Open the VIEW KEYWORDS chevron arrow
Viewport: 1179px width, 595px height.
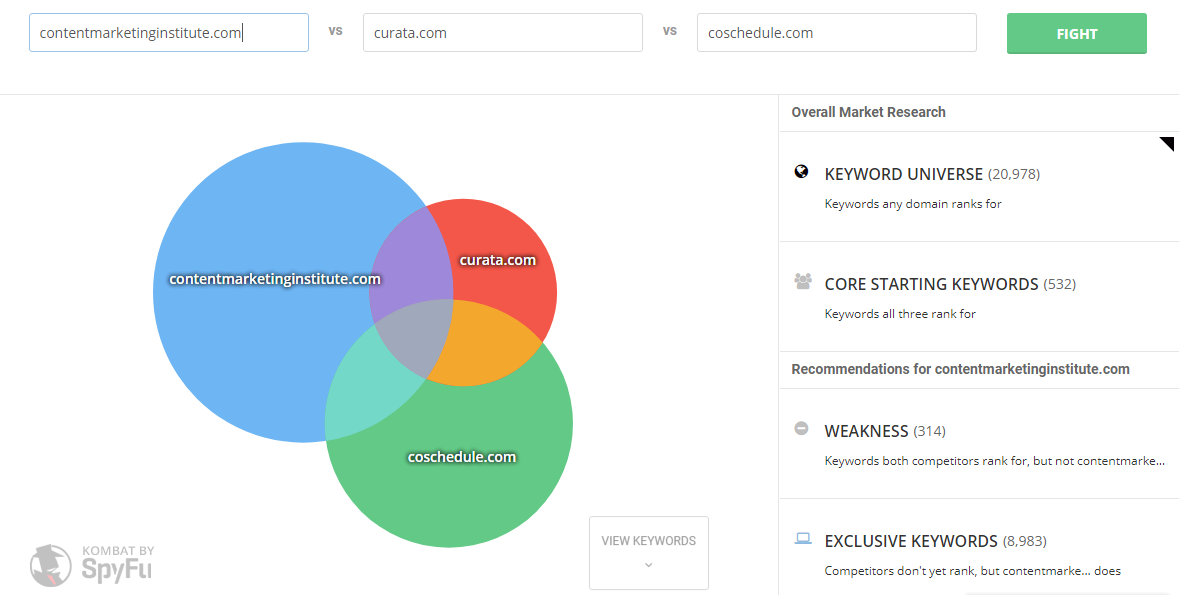(648, 563)
